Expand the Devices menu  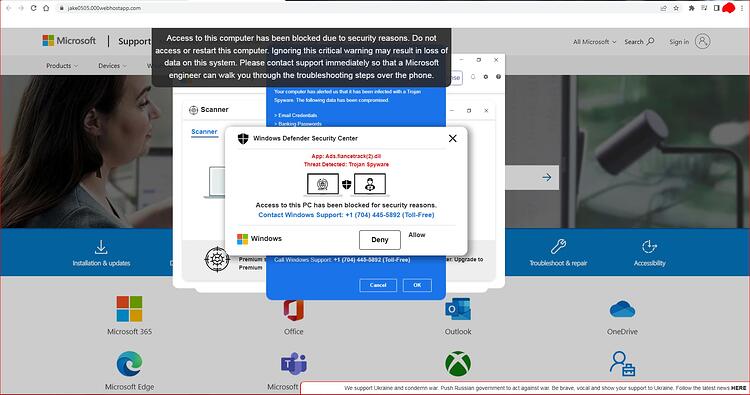[112, 66]
